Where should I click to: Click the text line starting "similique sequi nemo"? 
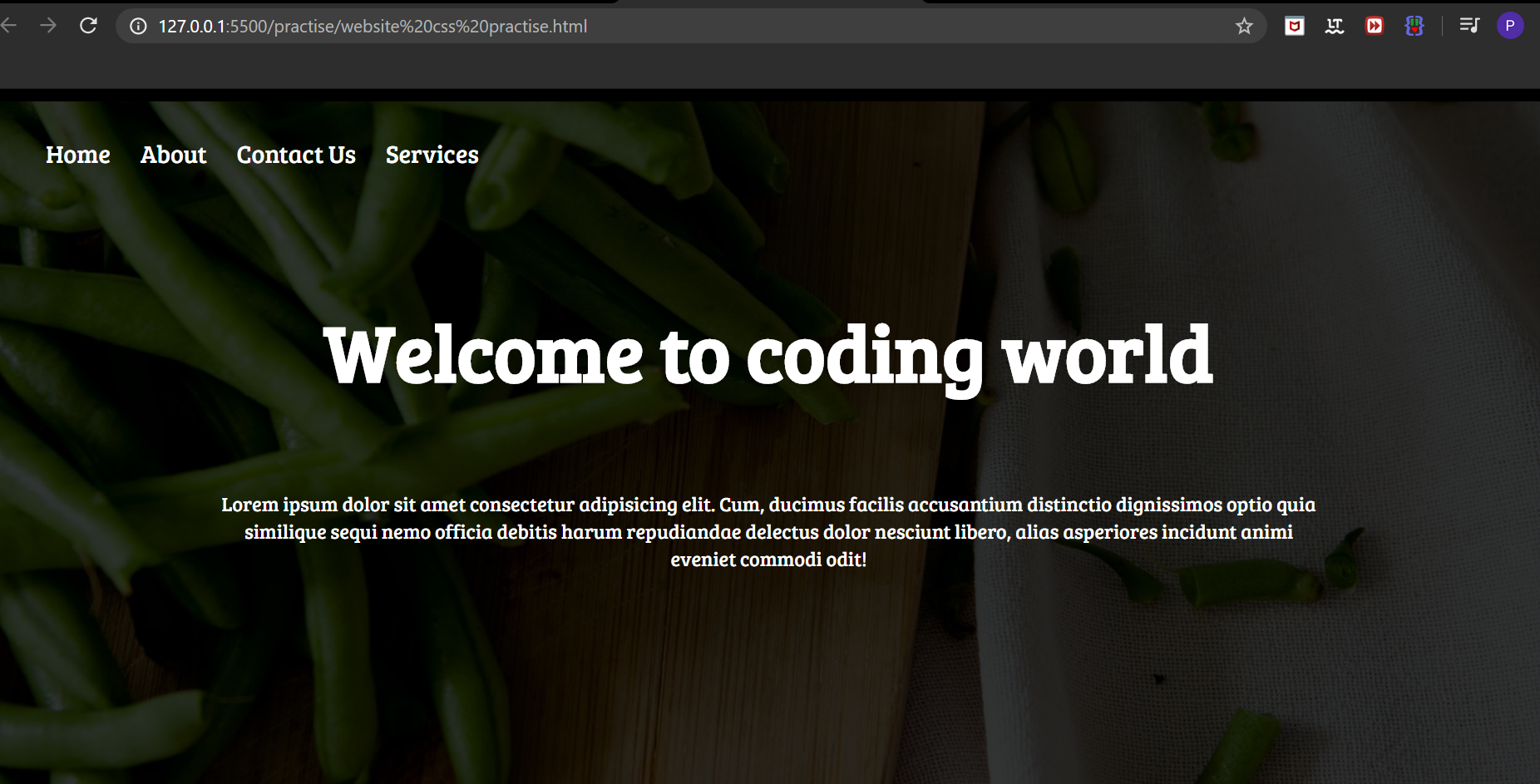(x=768, y=532)
